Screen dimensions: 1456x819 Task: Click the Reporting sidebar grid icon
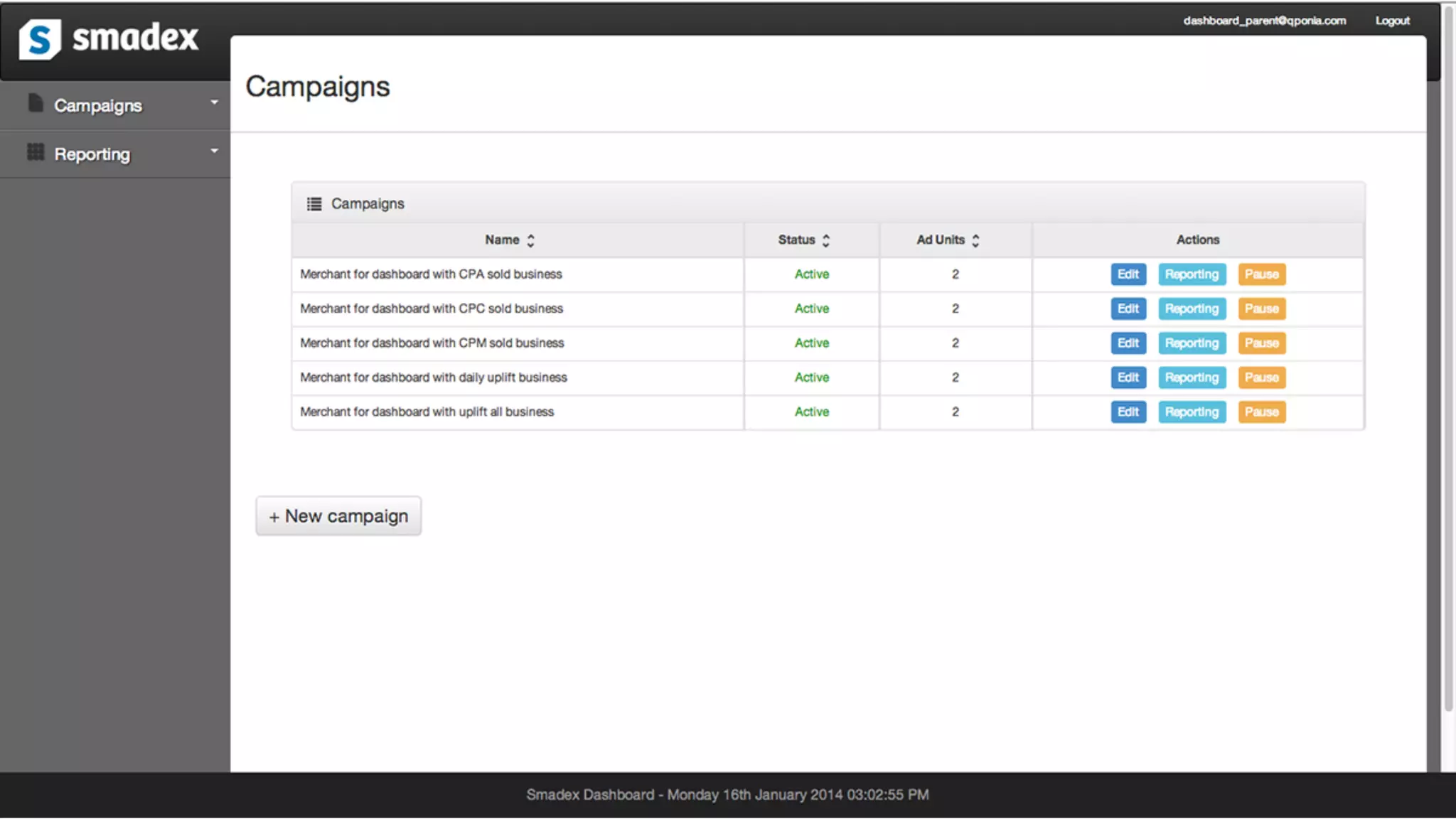point(36,152)
